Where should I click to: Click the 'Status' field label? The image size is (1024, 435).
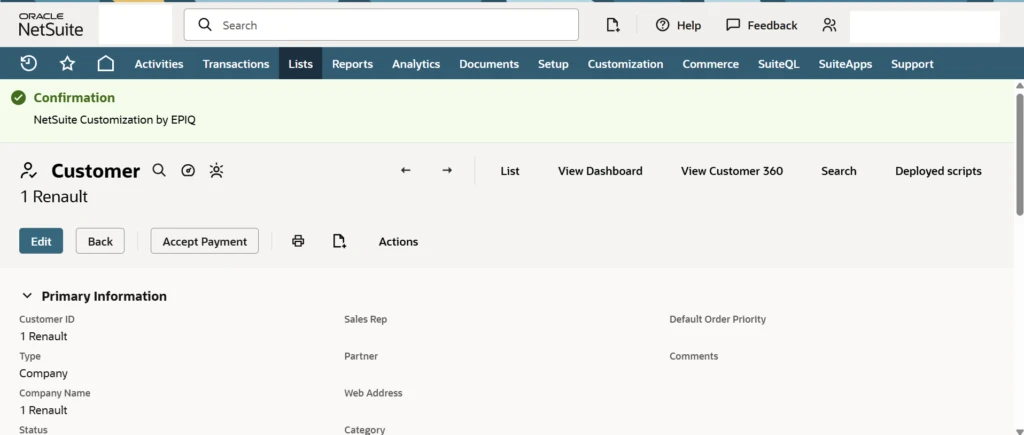33,430
